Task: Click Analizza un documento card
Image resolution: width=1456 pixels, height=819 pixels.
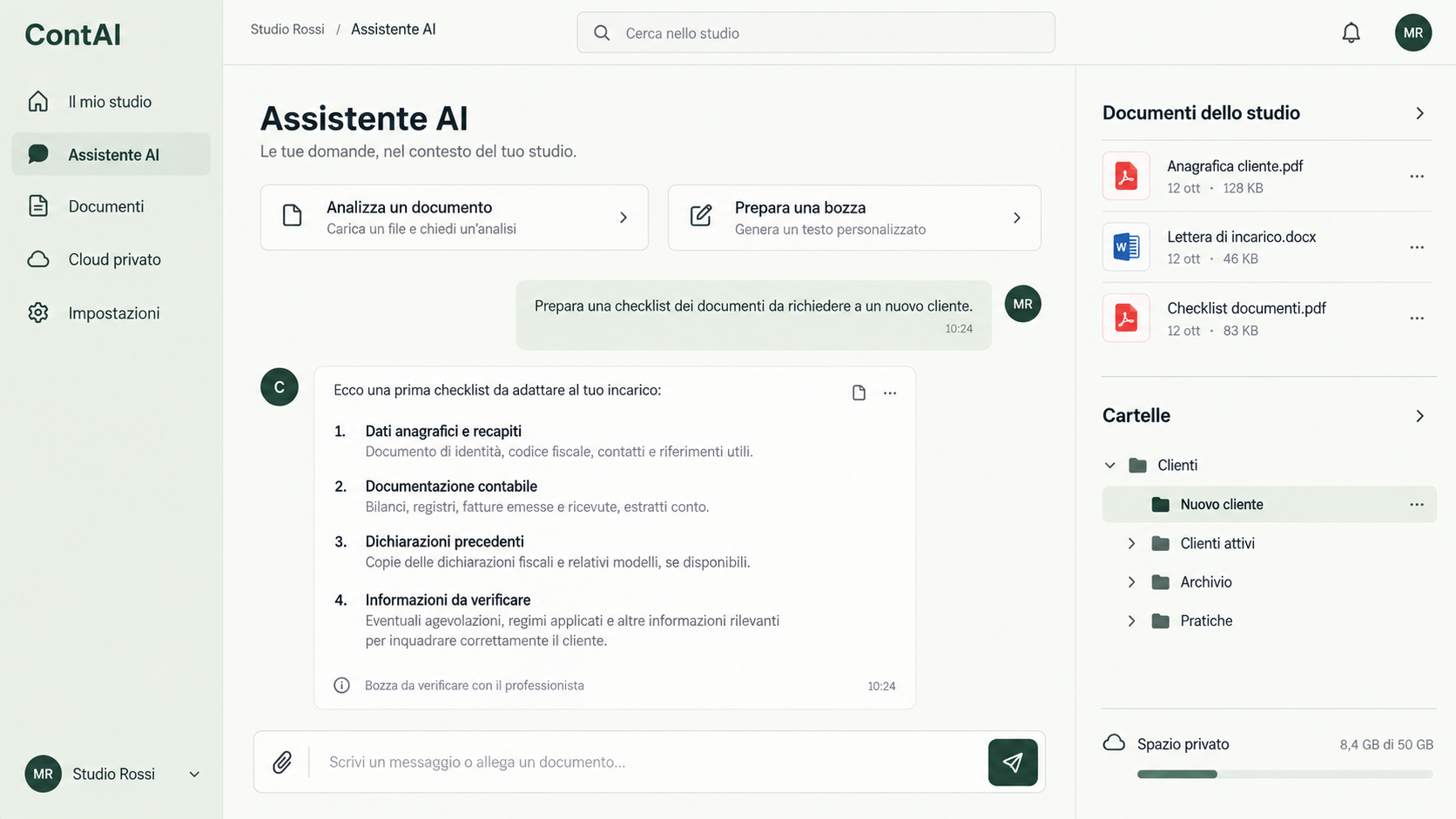Action: click(455, 218)
